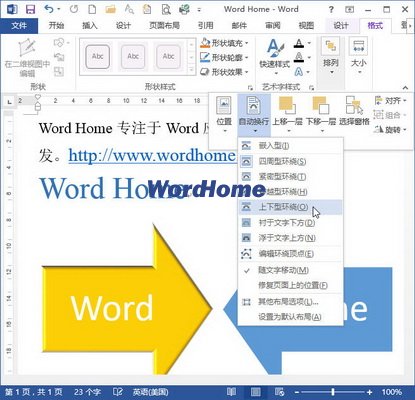This screenshot has width=415, height=400.
Task: Open the 选择窗格 selection pane
Action: point(354,112)
